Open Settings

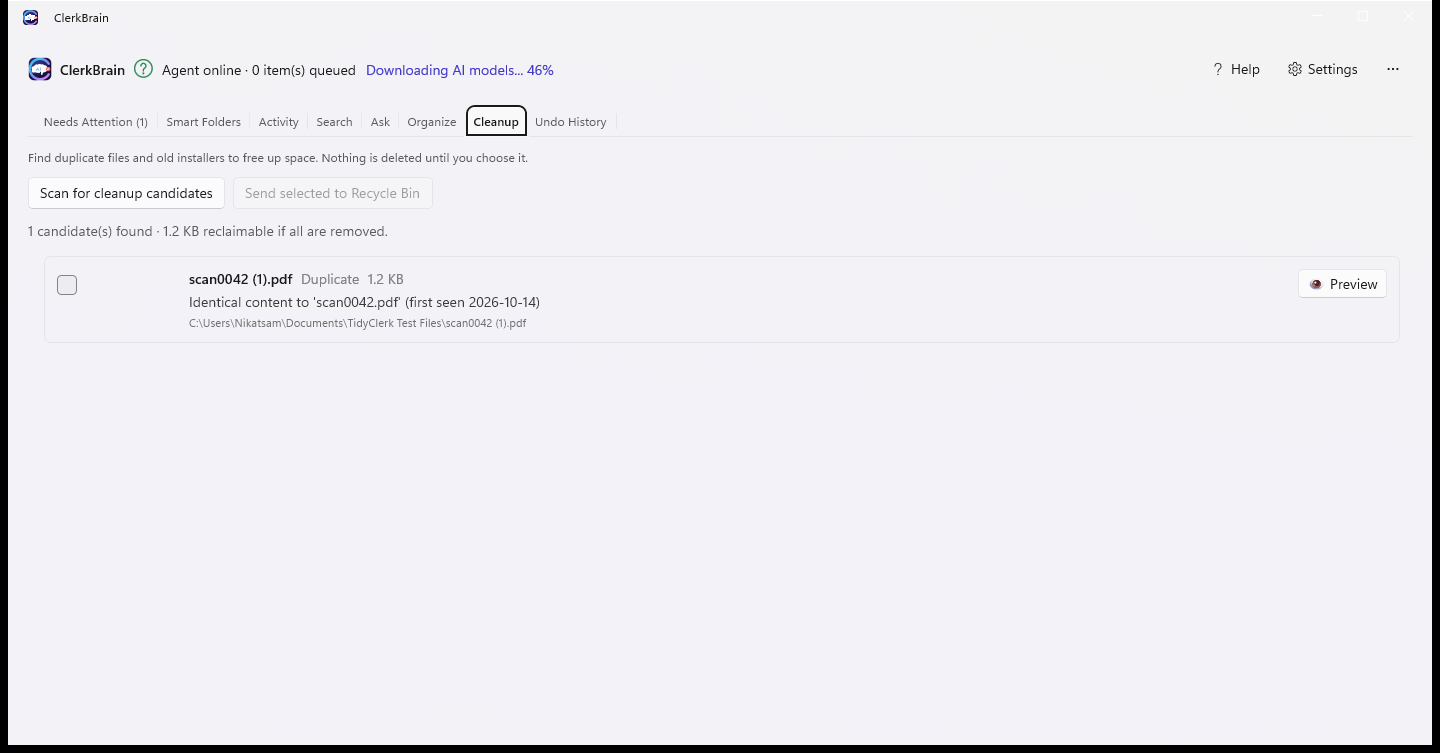[1323, 69]
